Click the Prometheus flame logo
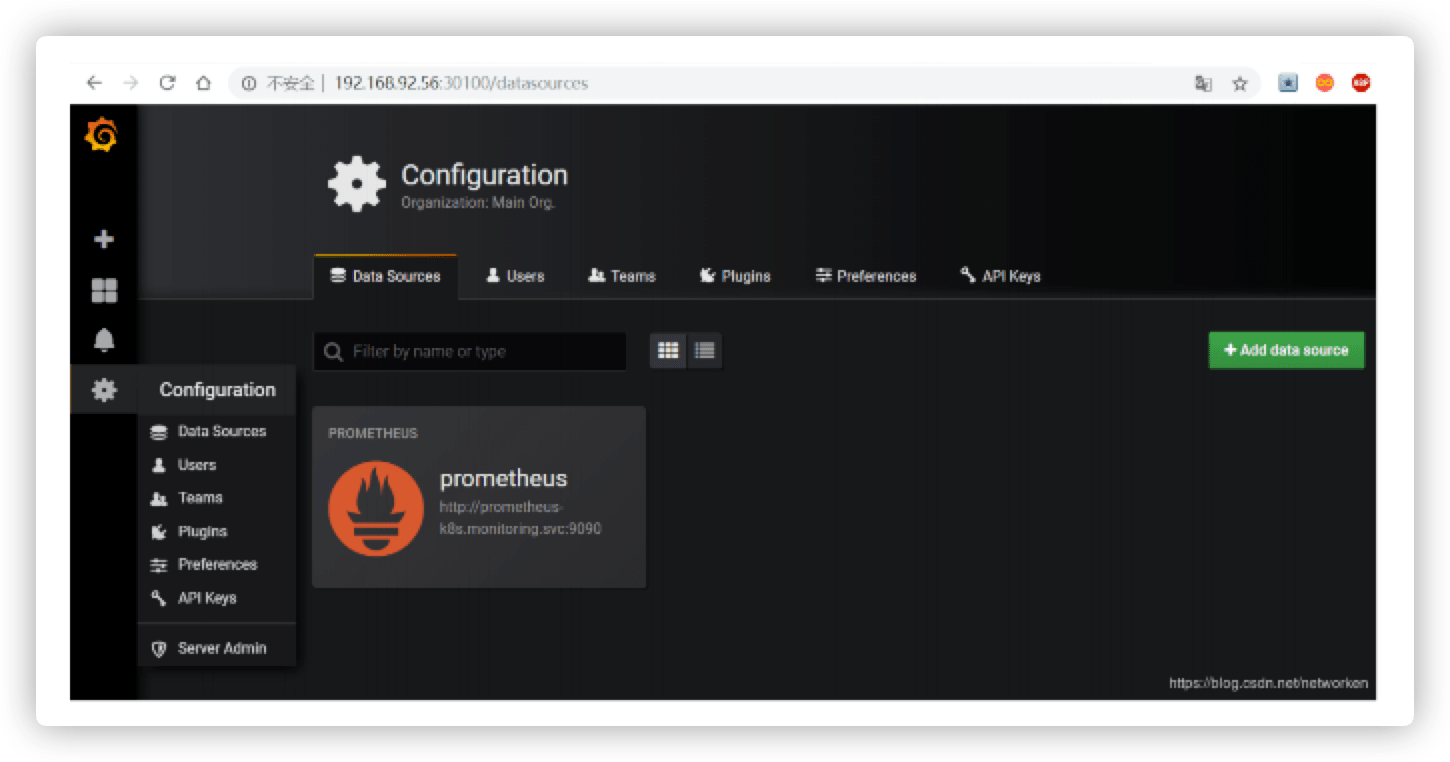The width and height of the screenshot is (1450, 762). [x=376, y=508]
